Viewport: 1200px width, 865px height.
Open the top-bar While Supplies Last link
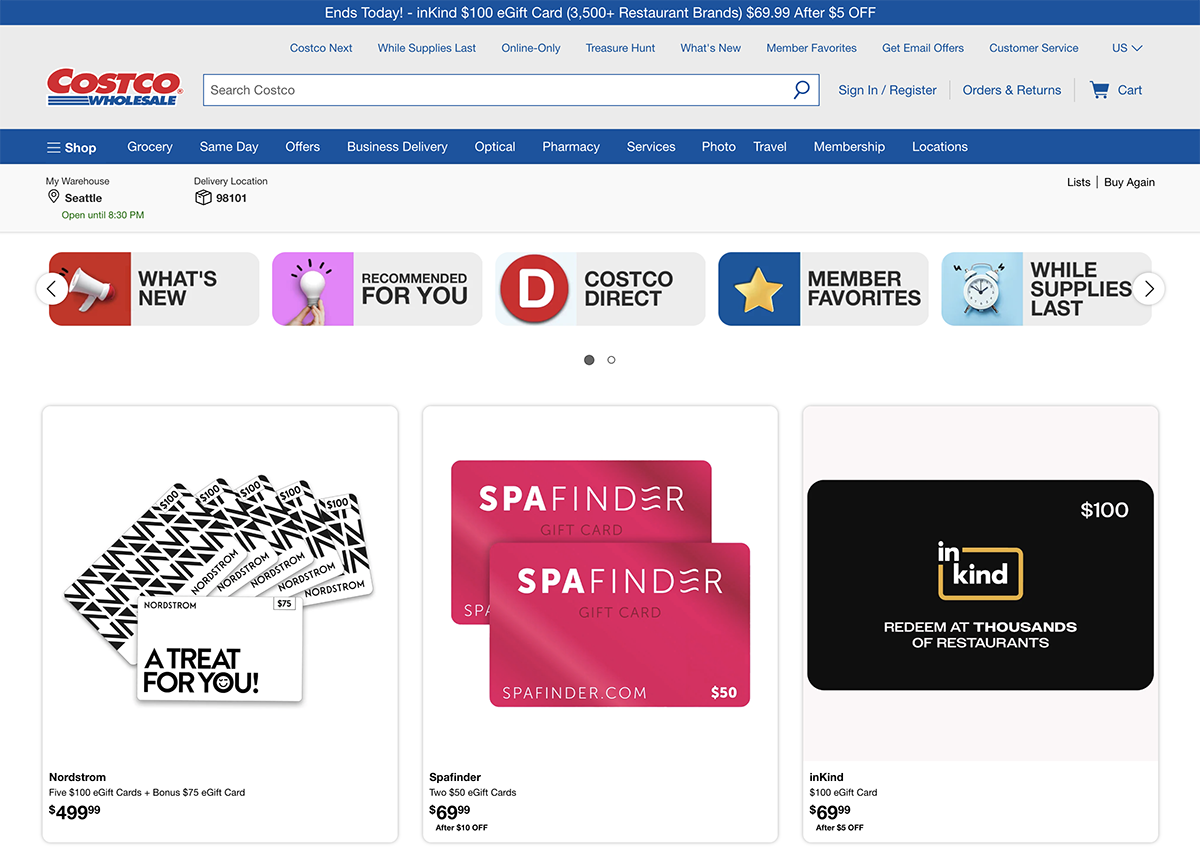coord(427,48)
